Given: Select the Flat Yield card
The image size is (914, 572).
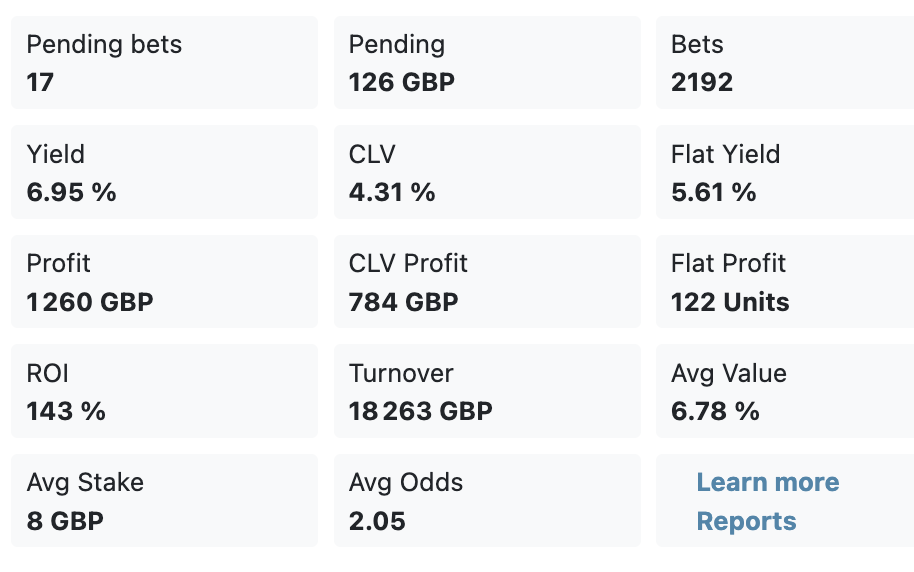Looking at the screenshot, I should click(785, 172).
